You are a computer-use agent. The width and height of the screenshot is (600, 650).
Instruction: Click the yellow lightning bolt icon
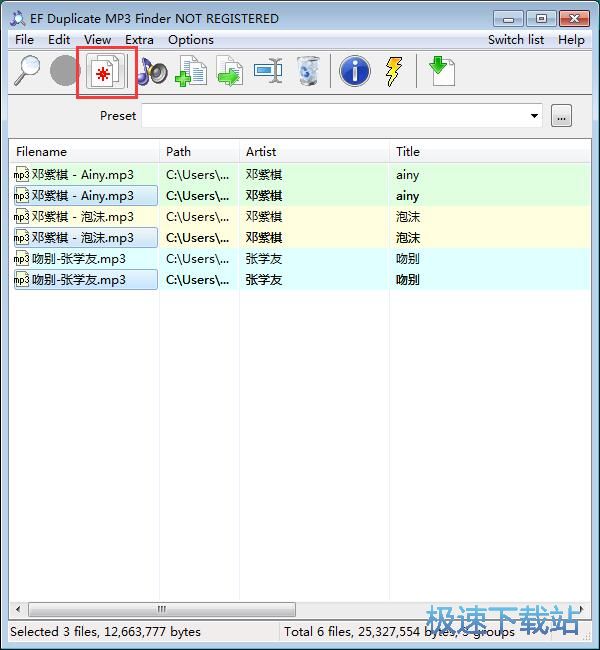point(394,71)
